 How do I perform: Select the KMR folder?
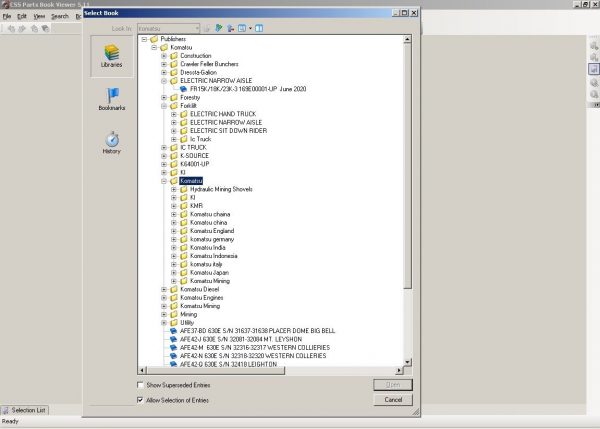pos(196,206)
